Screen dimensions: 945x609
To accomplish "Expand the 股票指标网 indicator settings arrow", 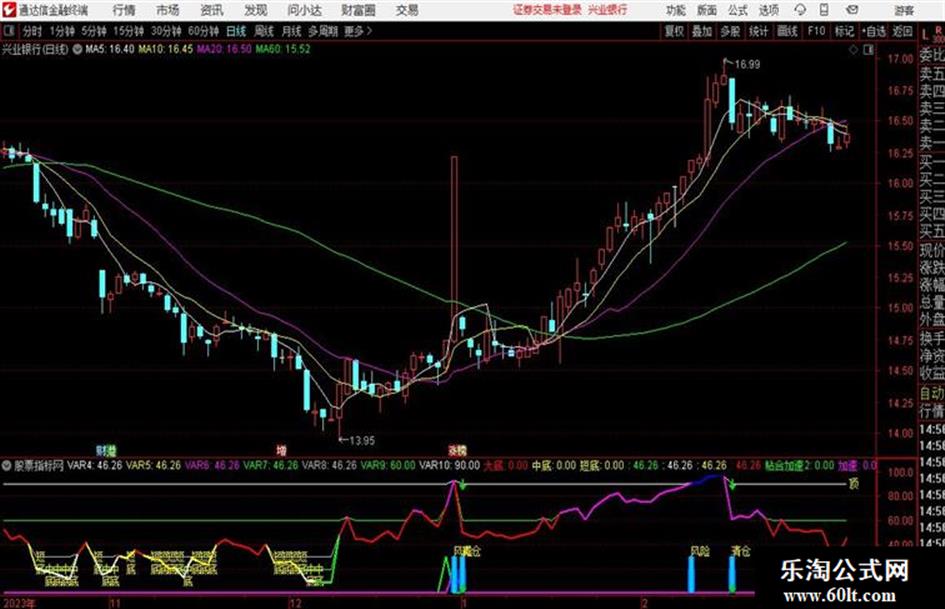I will pyautogui.click(x=7, y=466).
